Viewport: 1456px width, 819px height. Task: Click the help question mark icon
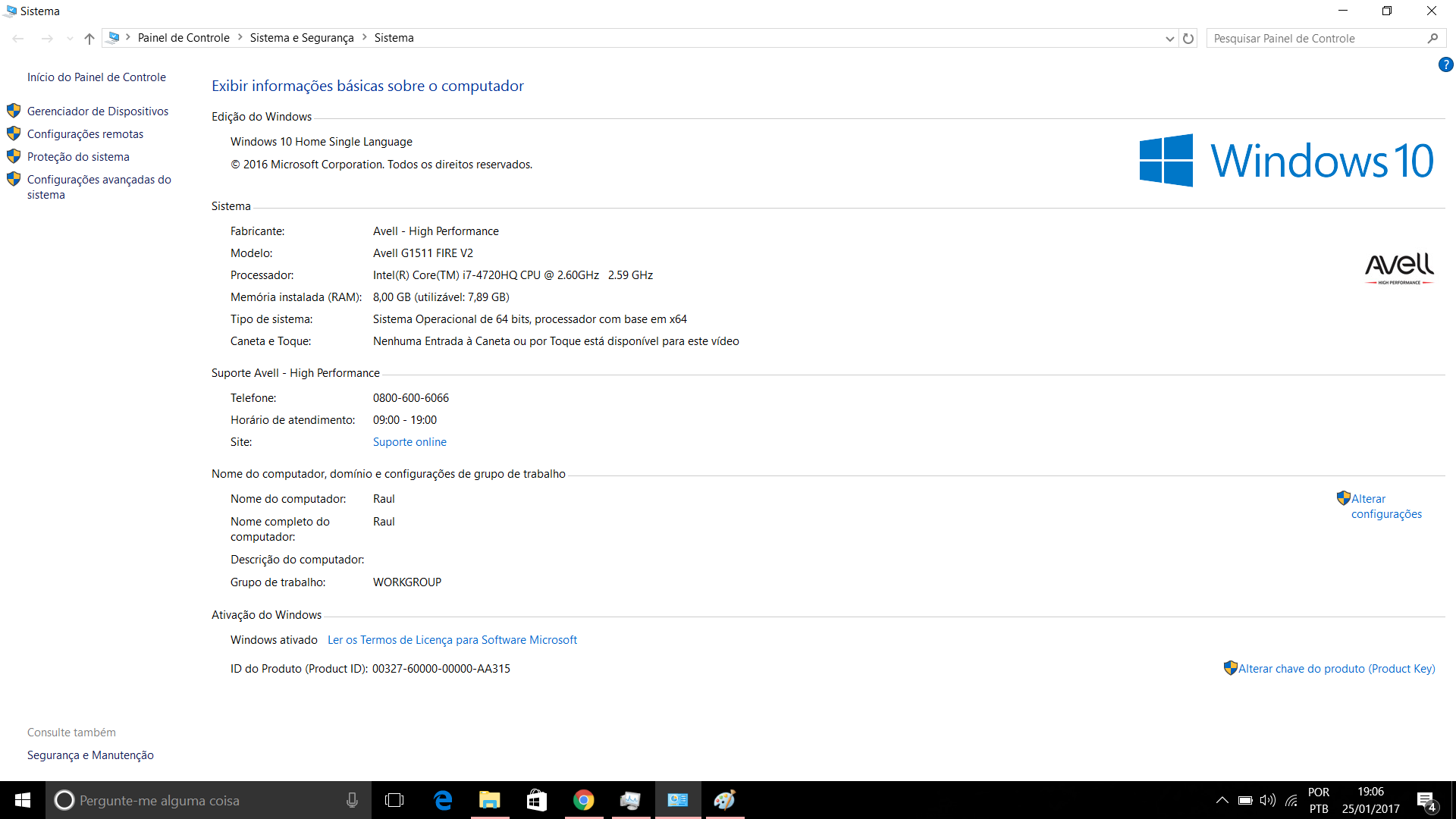1445,64
